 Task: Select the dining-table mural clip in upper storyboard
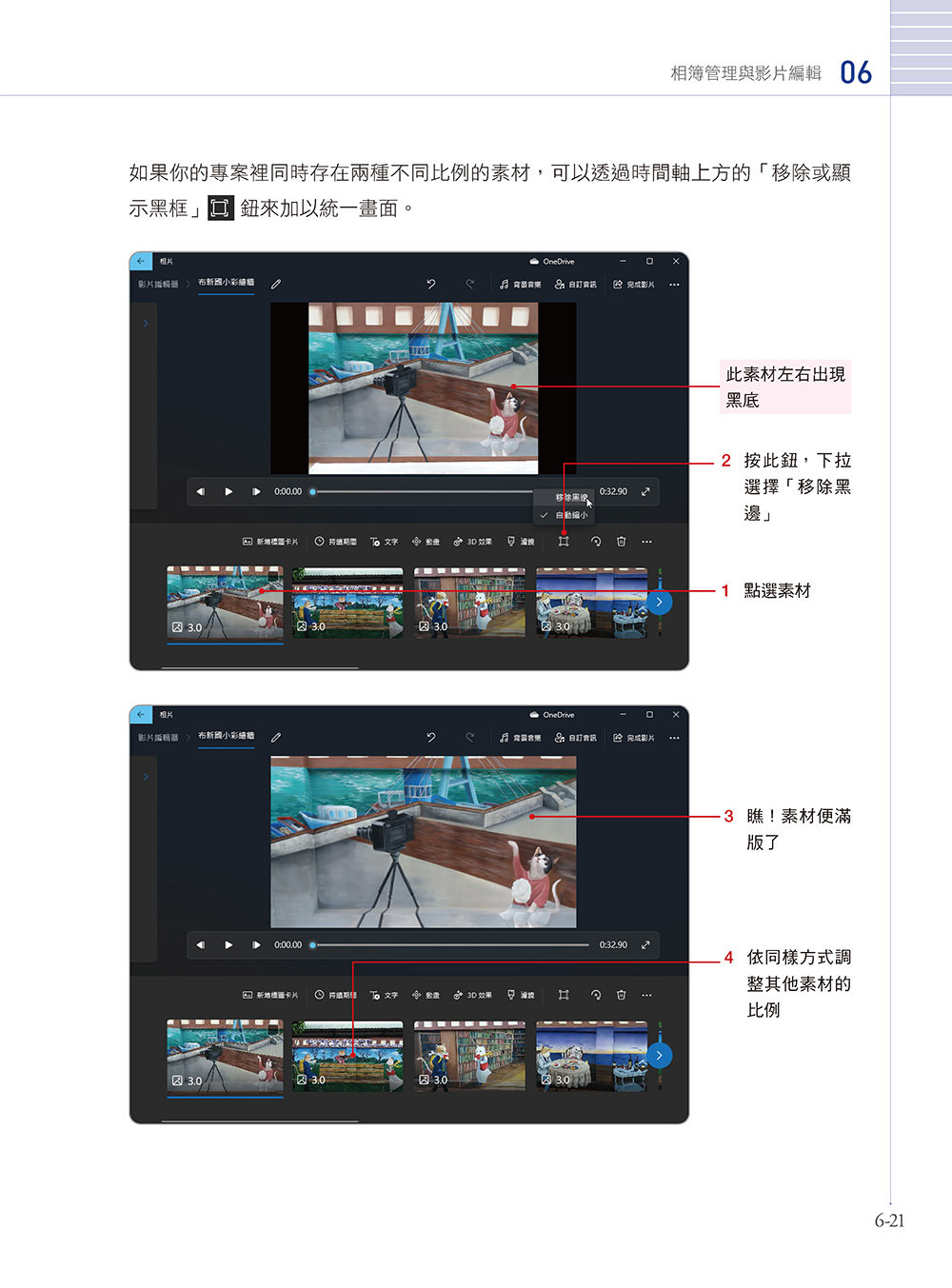point(591,603)
